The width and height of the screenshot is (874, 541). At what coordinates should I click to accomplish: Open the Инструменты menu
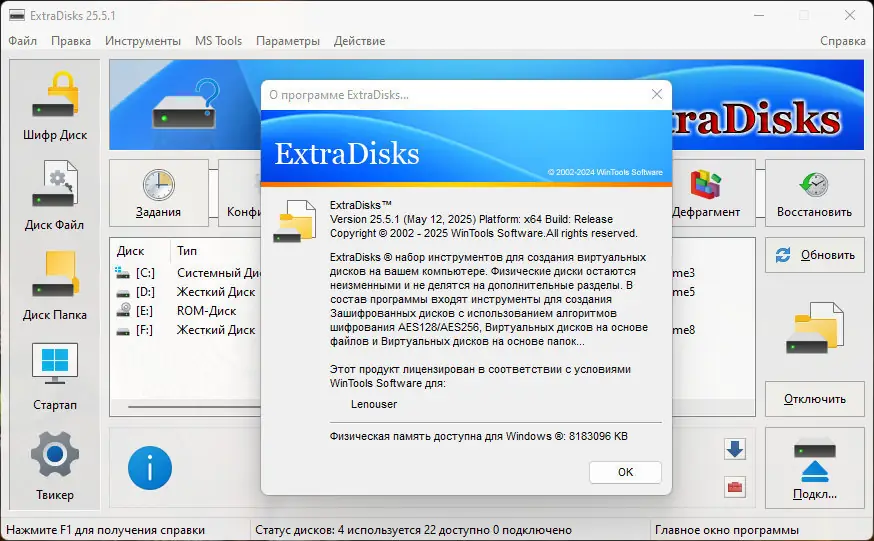tap(143, 41)
